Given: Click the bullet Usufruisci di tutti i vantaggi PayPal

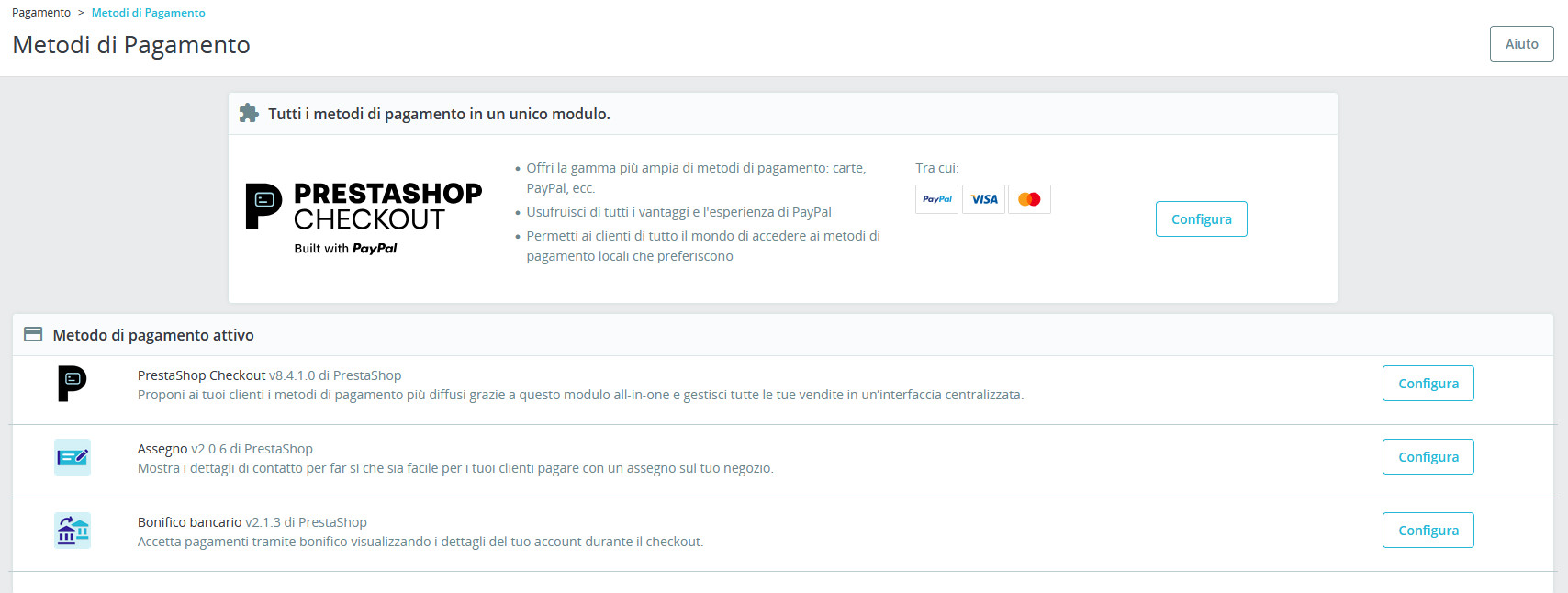Looking at the screenshot, I should 678,212.
